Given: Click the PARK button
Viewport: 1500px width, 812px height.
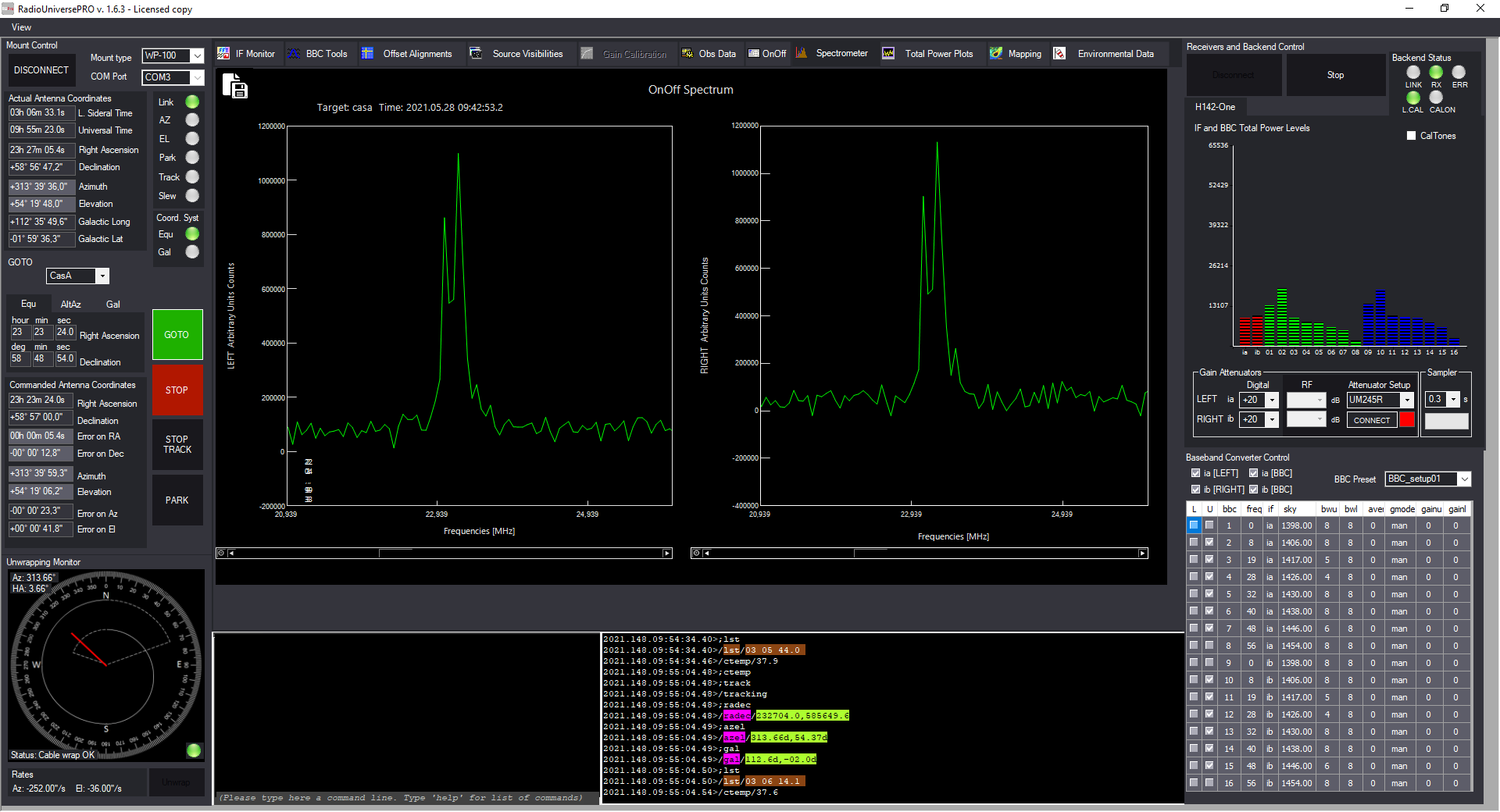Looking at the screenshot, I should [177, 500].
